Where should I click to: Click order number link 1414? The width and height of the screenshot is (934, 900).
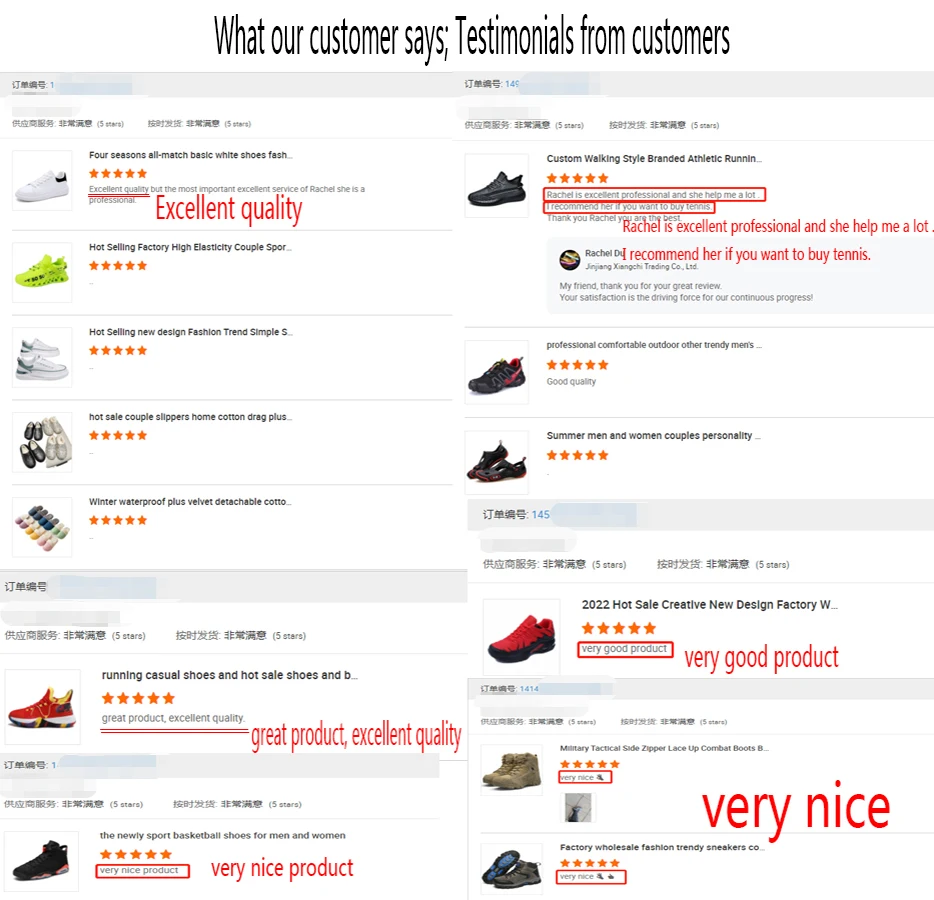coord(528,689)
